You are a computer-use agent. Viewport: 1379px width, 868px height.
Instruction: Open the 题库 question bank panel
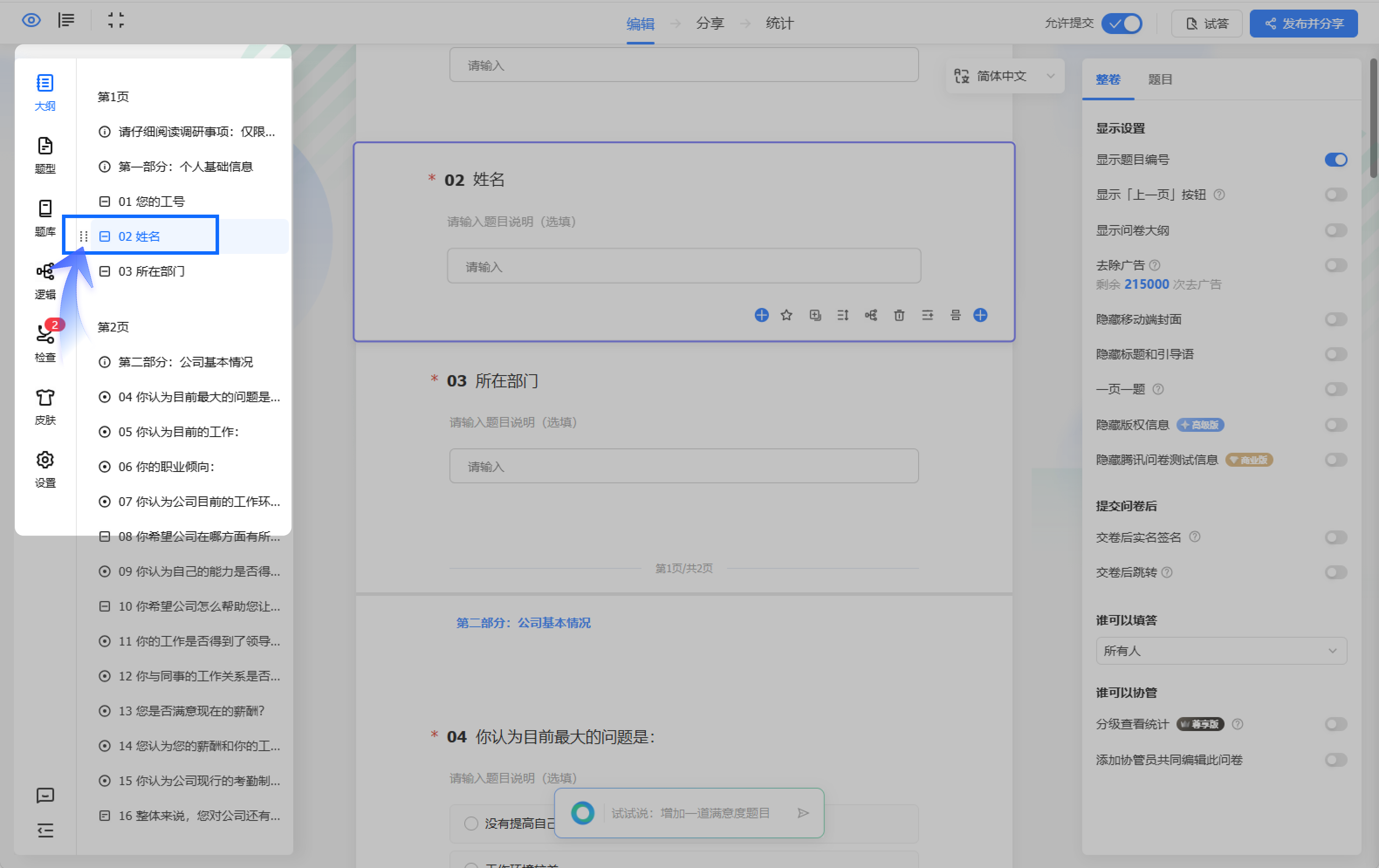pyautogui.click(x=45, y=218)
